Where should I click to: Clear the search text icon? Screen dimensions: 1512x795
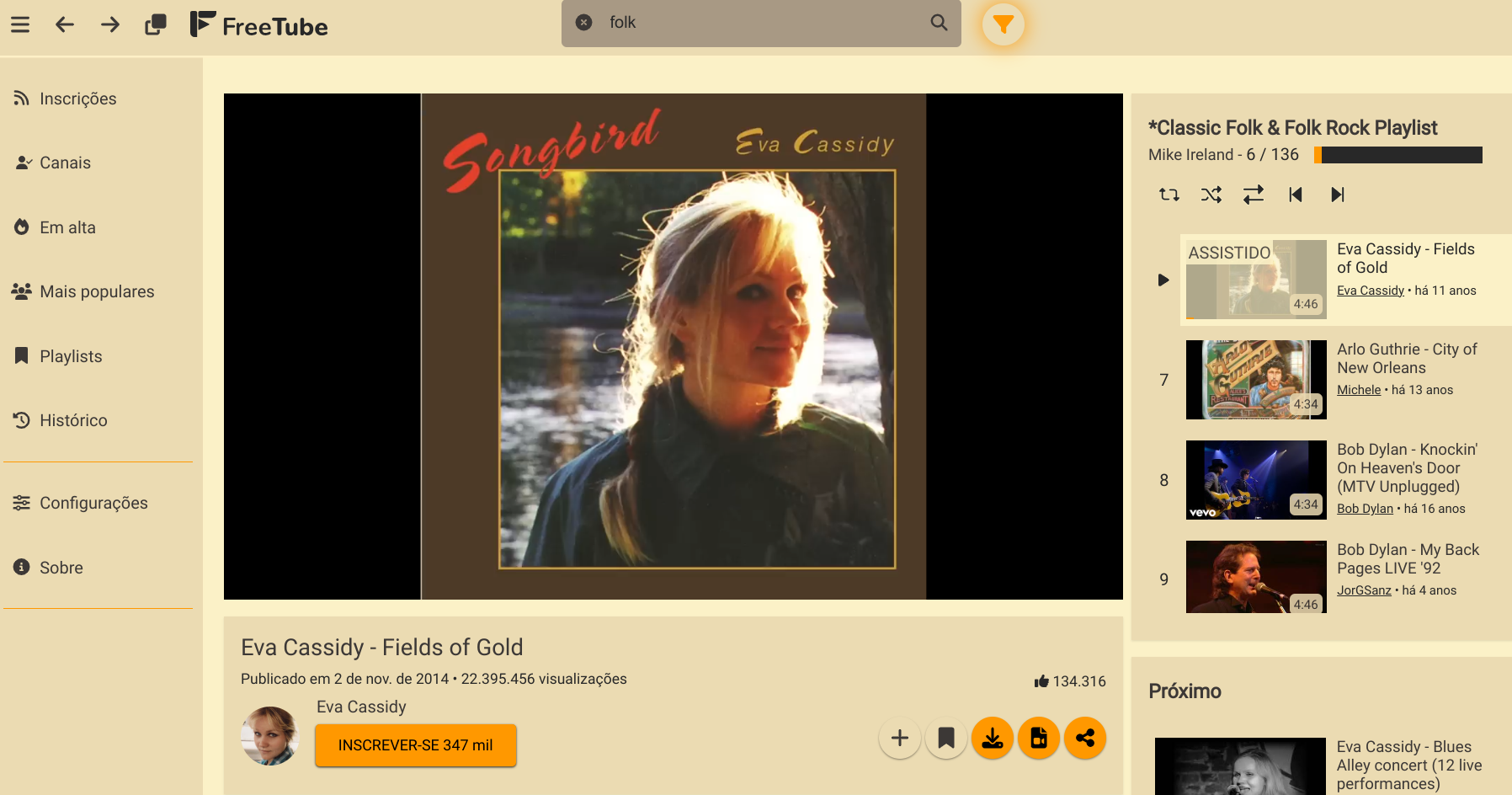pos(583,23)
